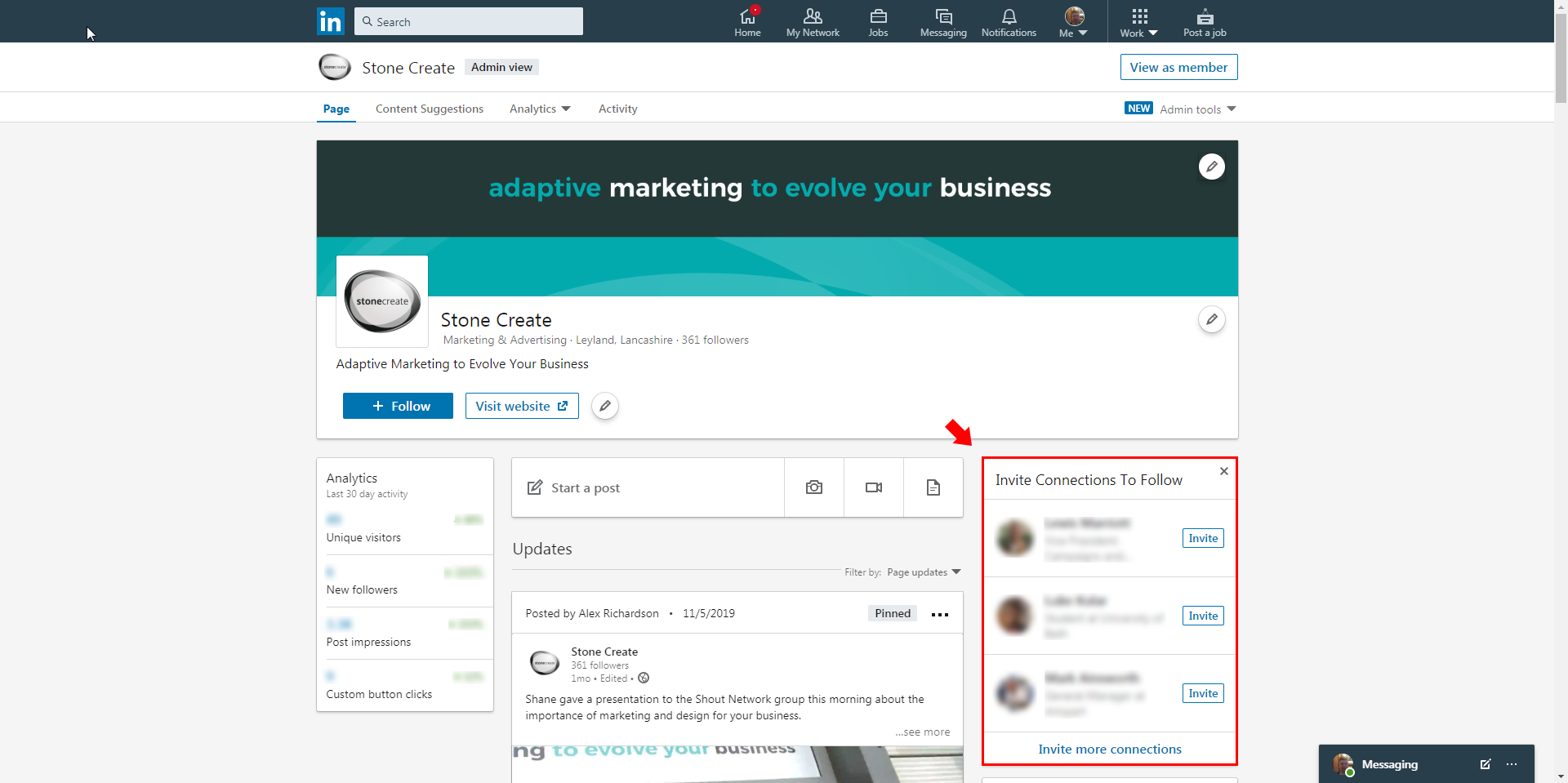This screenshot has height=783, width=1568.
Task: Expand the Work apps grid menu
Action: (1139, 22)
